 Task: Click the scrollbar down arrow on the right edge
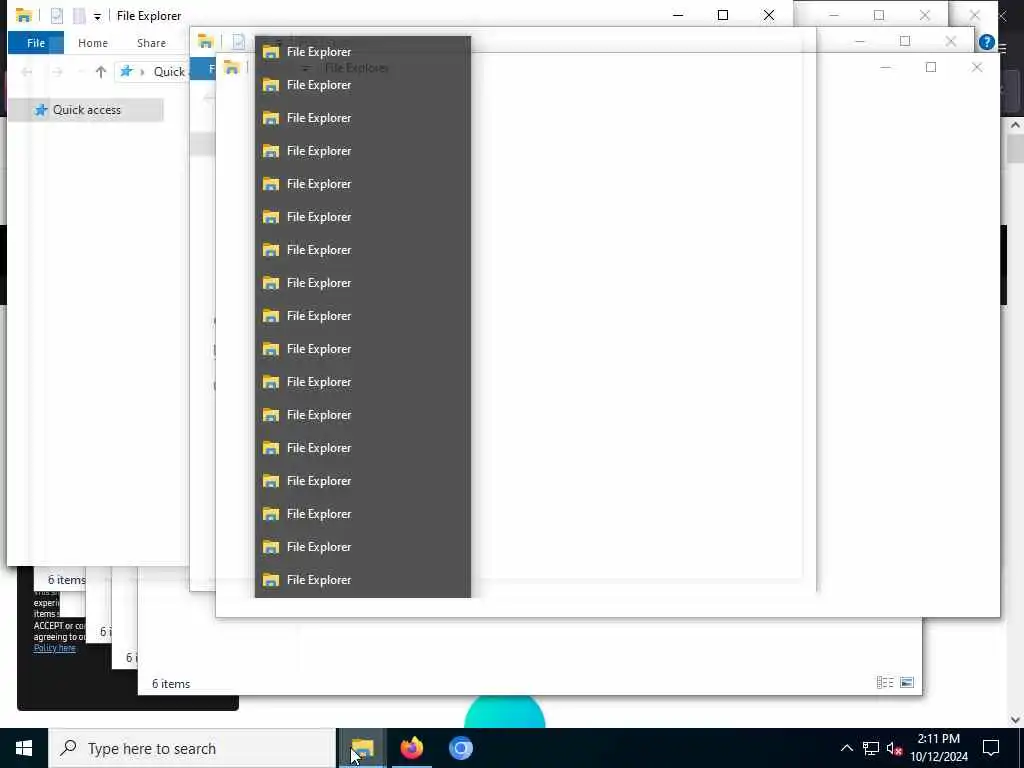[x=1015, y=720]
